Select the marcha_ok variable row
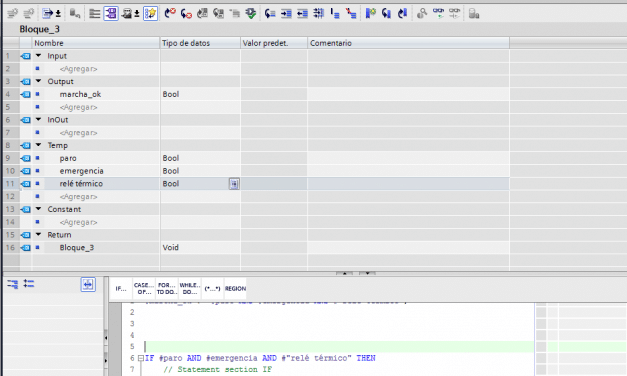Image resolution: width=627 pixels, height=376 pixels. (x=256, y=94)
